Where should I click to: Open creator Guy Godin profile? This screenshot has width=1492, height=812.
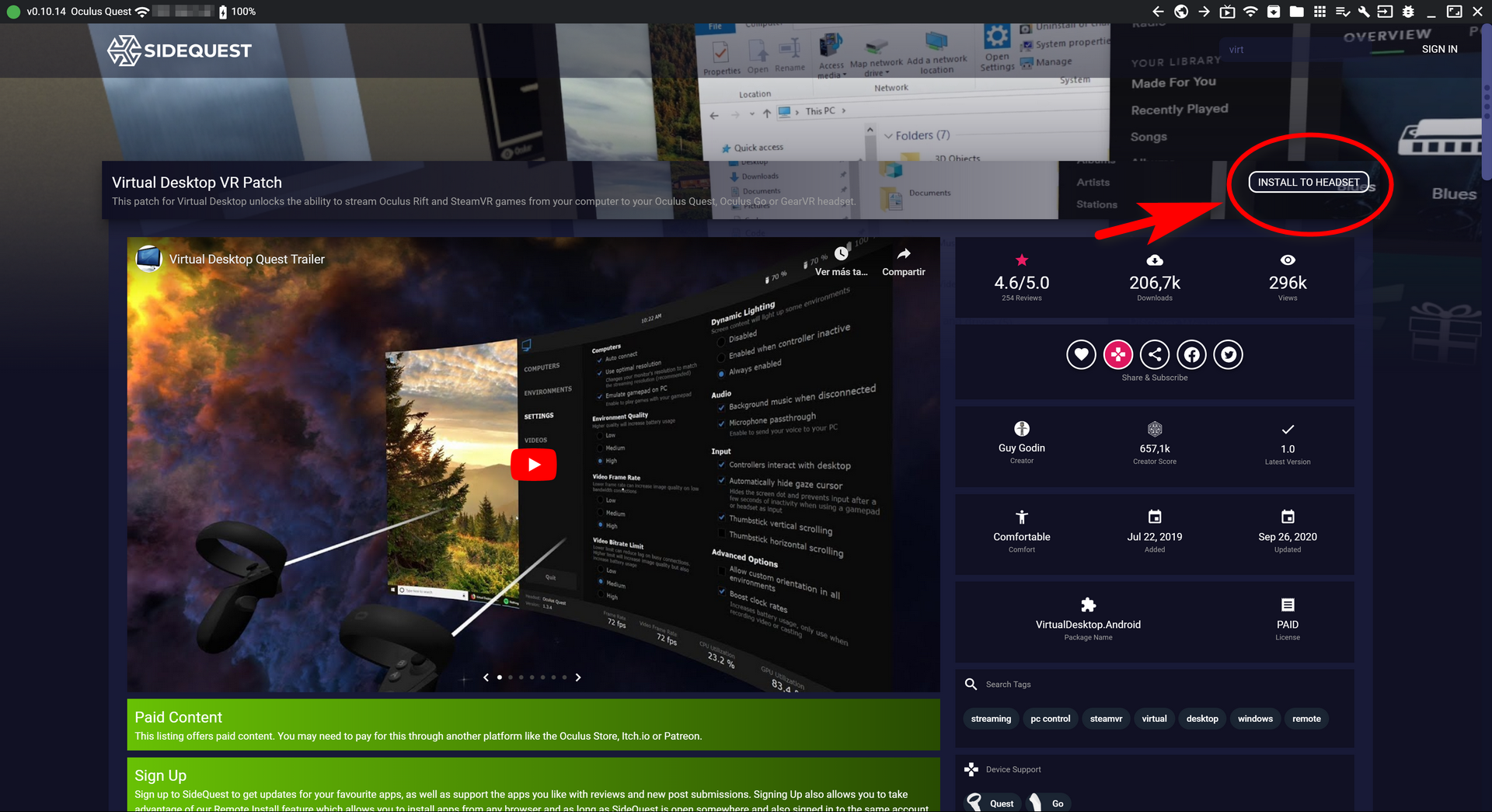click(x=1022, y=448)
